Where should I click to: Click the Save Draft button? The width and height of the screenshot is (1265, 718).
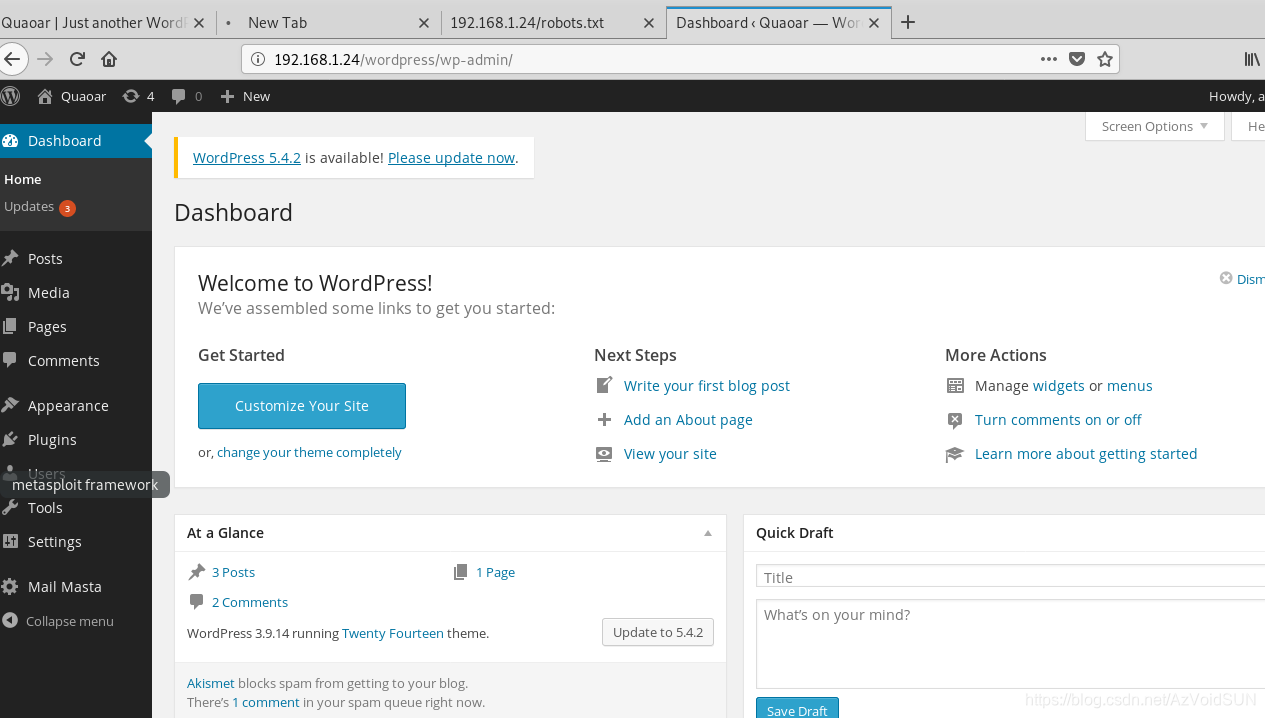(x=797, y=709)
